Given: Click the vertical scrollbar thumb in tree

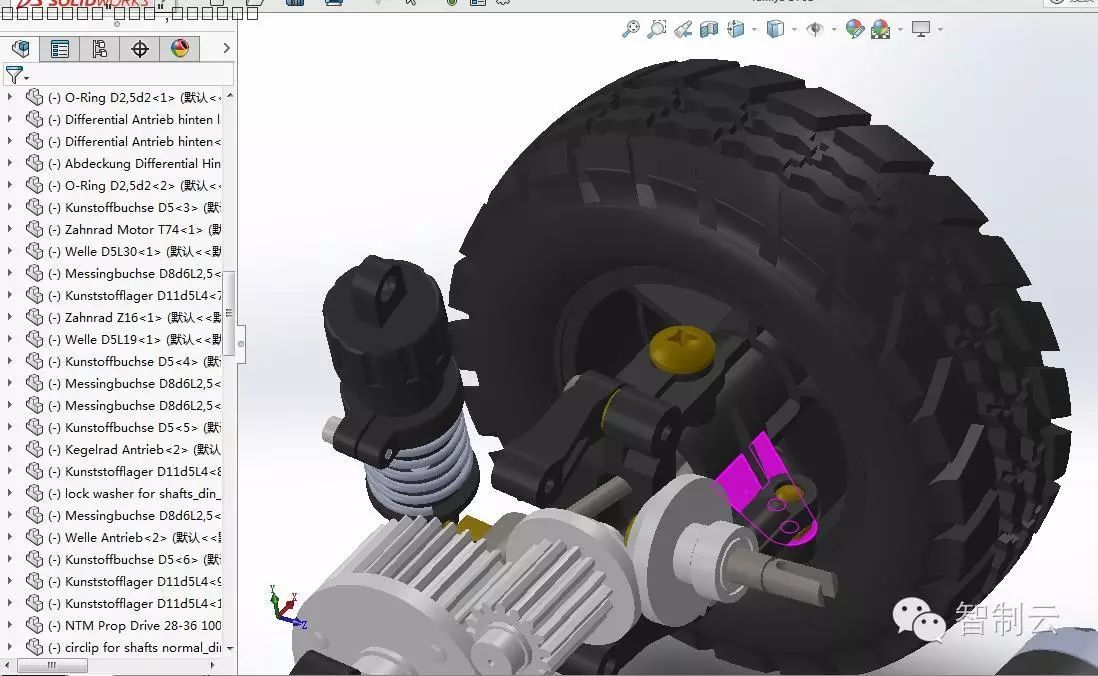Looking at the screenshot, I should pos(229,313).
